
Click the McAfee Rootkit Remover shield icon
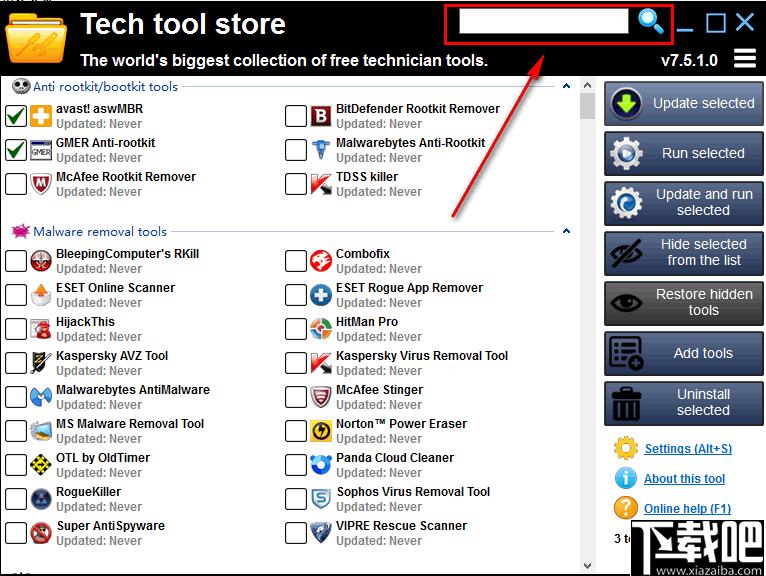point(41,184)
